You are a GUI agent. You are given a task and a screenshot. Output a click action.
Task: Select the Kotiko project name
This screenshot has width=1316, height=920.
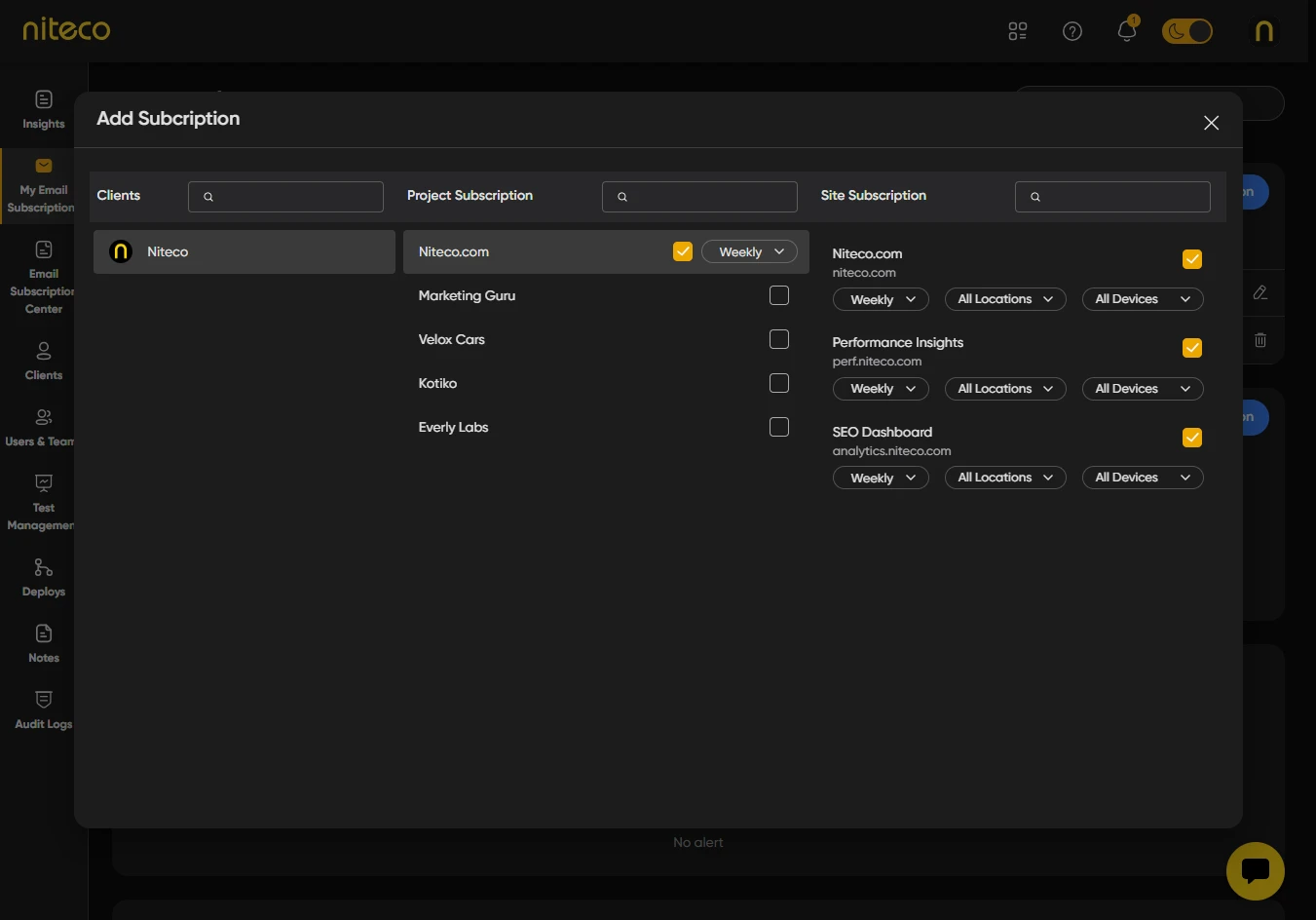coord(437,383)
